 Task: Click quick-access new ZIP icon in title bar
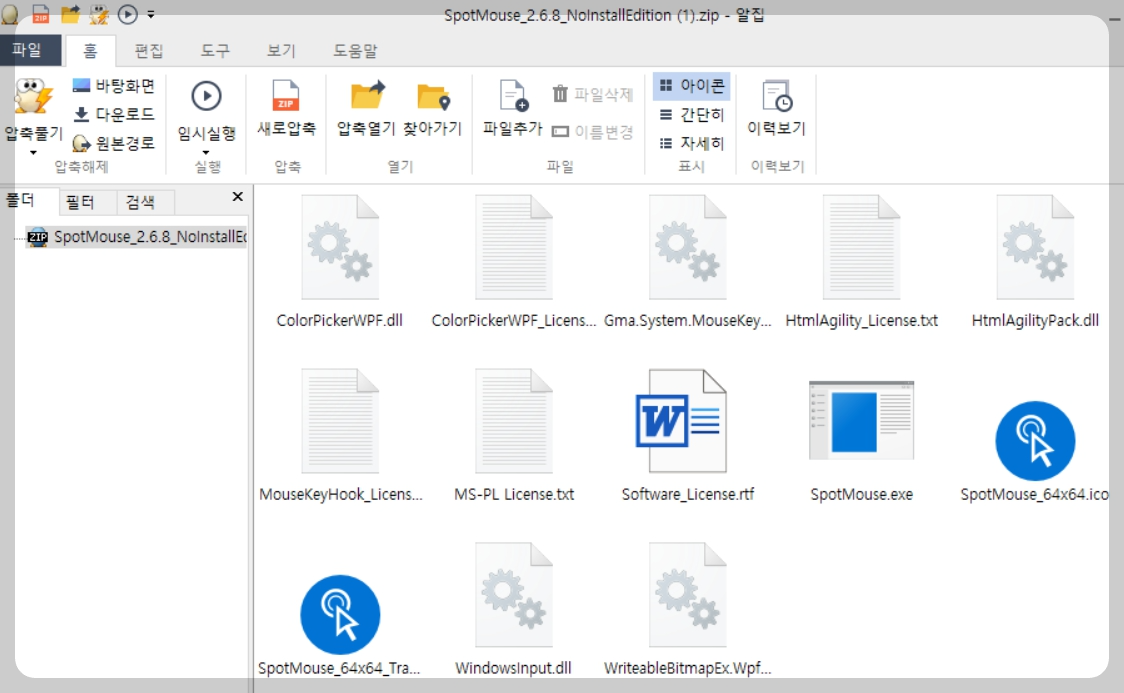coord(41,14)
